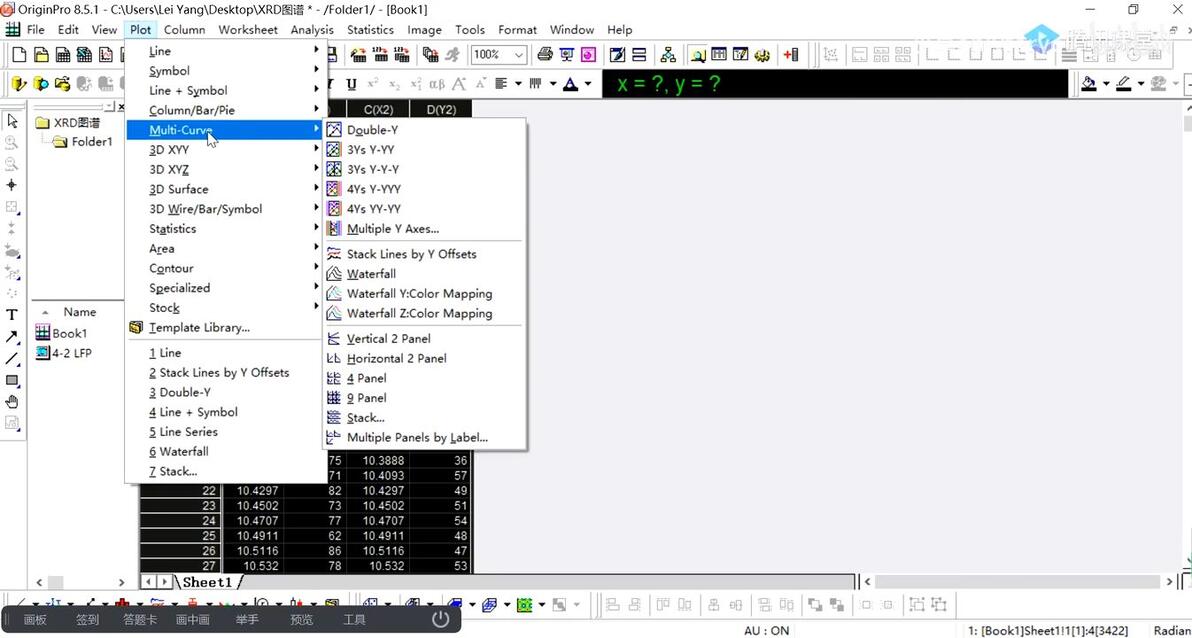Open the 100% zoom combo box
This screenshot has width=1192, height=638.
pos(499,55)
